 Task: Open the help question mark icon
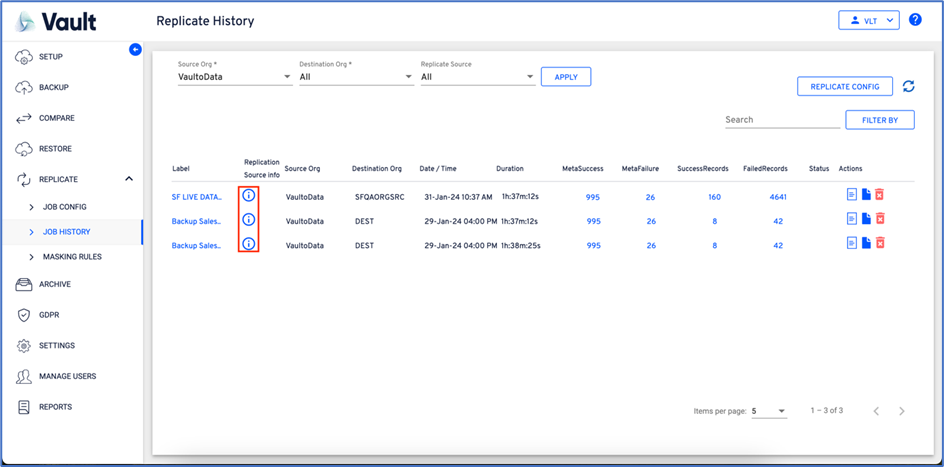[914, 20]
